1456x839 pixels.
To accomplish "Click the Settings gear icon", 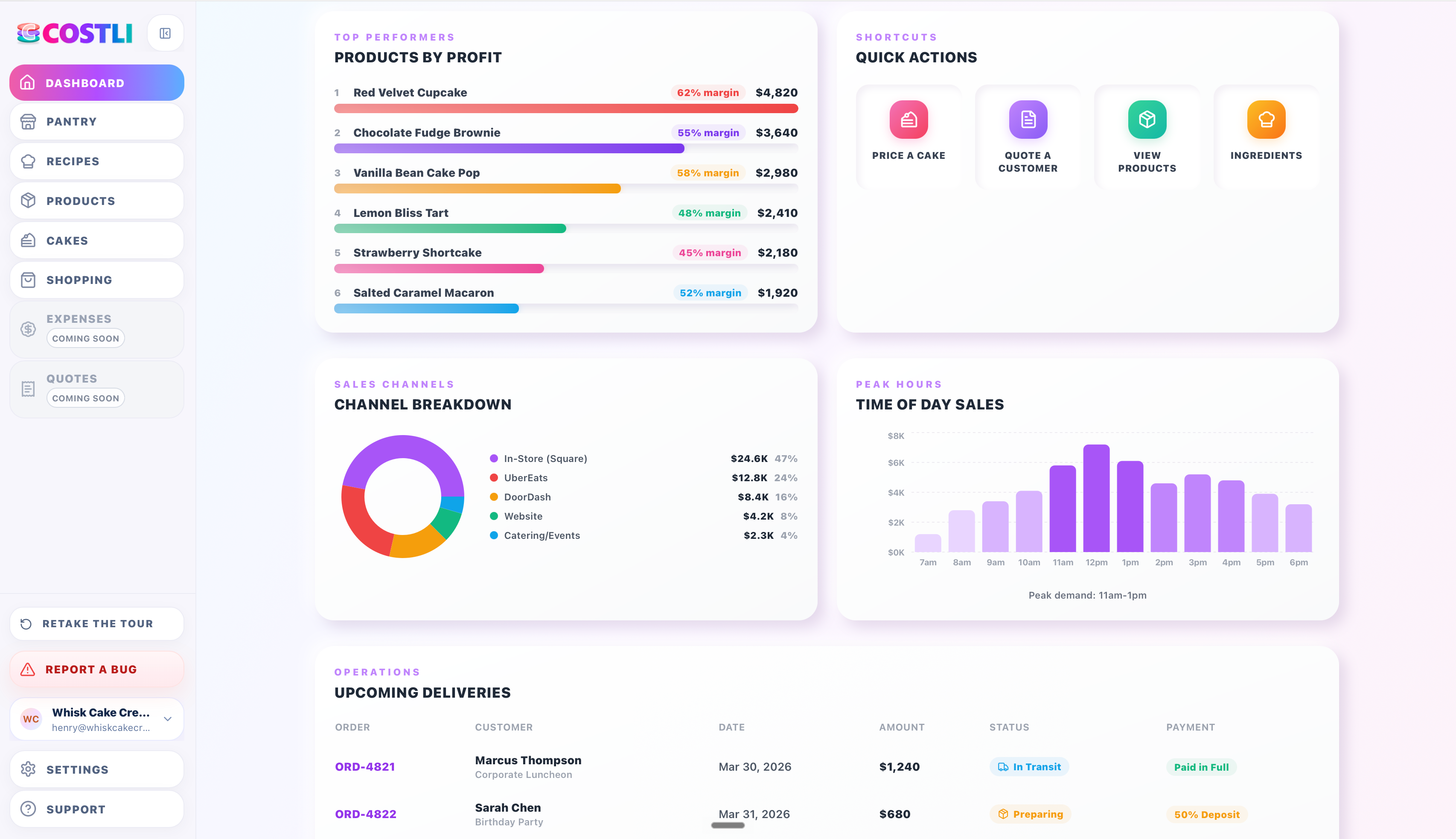I will [x=28, y=769].
